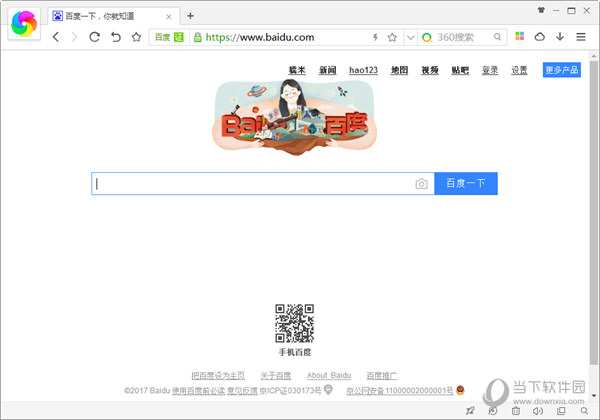This screenshot has height=420, width=600.
Task: Focus the Baidu search input field
Action: click(250, 184)
